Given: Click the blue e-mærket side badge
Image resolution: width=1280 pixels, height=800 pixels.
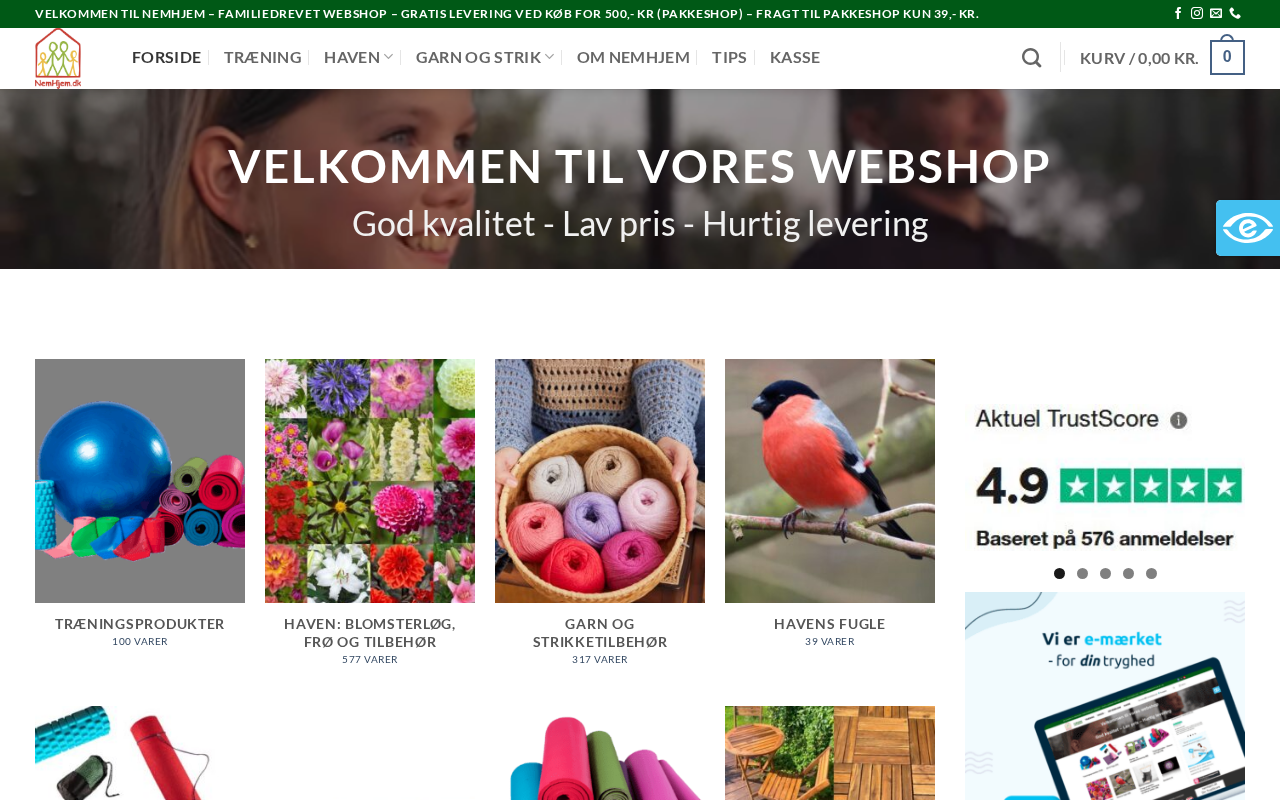Looking at the screenshot, I should pos(1248,228).
